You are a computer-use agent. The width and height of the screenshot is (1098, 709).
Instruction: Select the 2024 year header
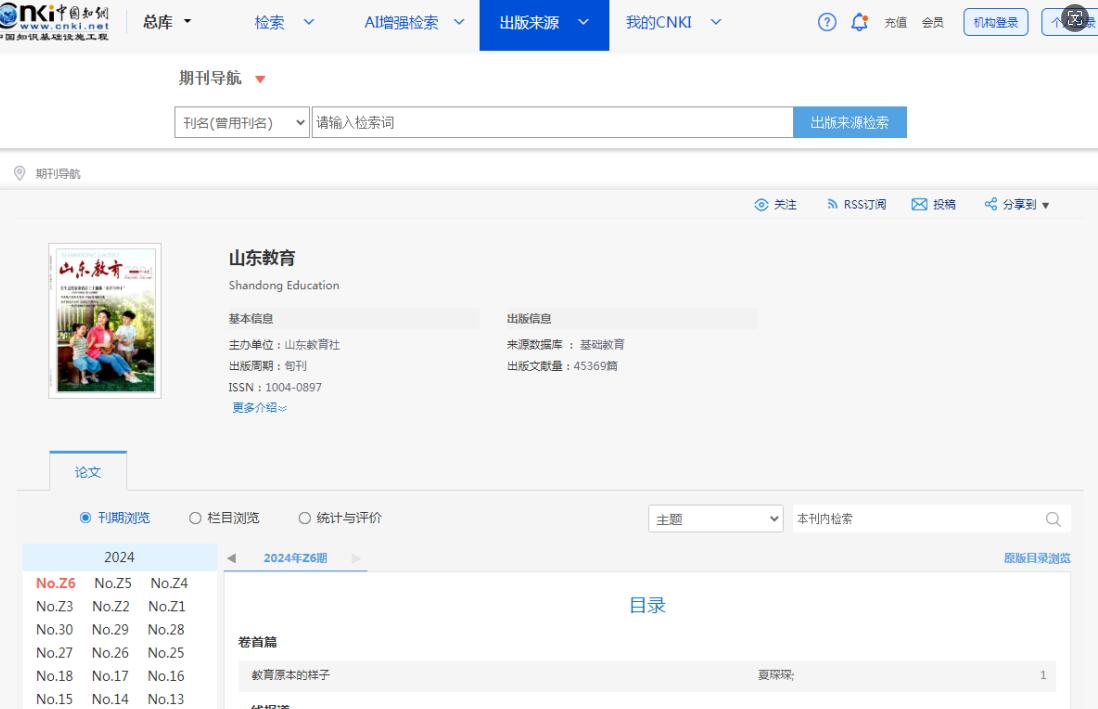120,557
